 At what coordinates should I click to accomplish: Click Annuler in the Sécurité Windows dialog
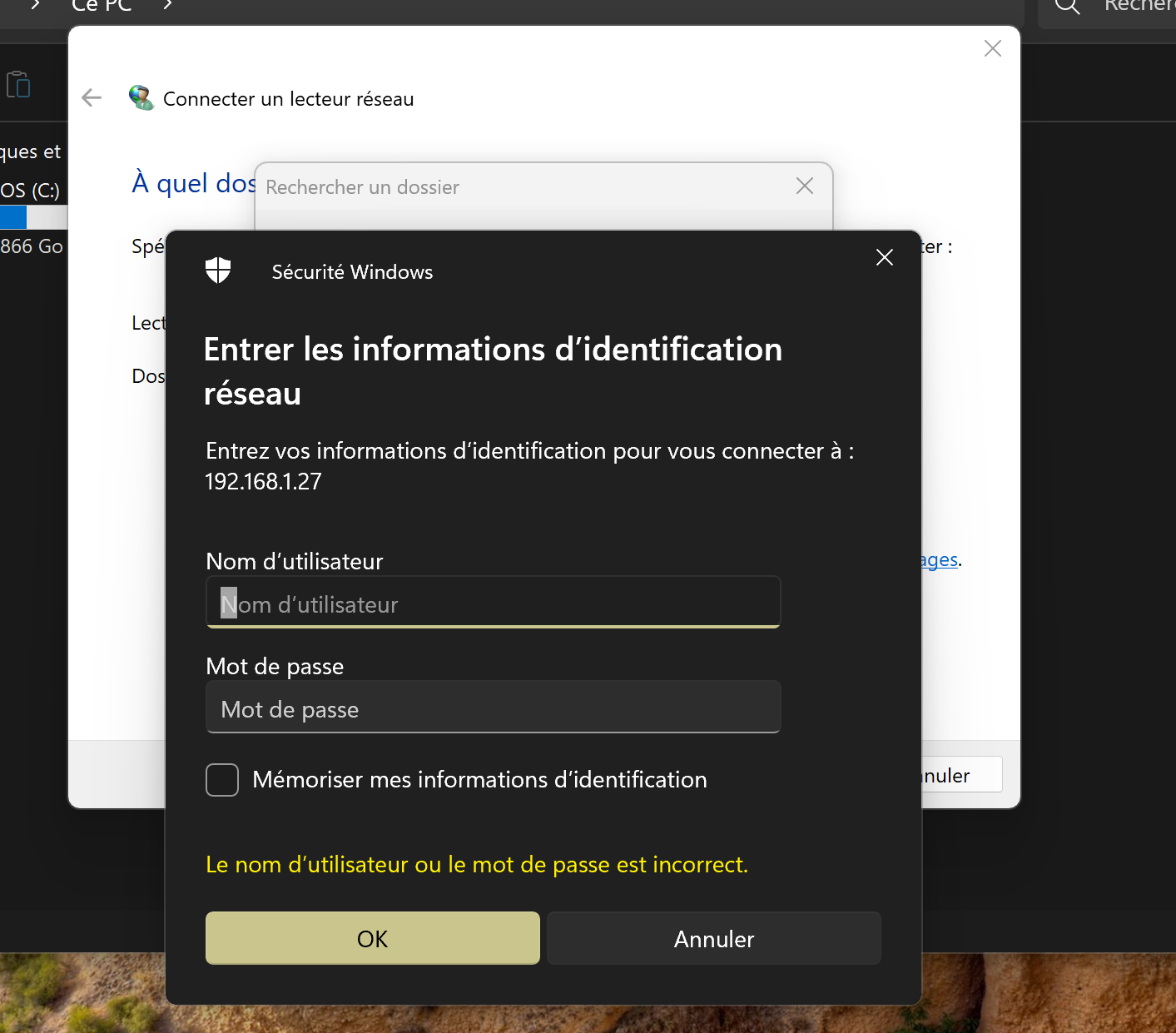pos(714,938)
